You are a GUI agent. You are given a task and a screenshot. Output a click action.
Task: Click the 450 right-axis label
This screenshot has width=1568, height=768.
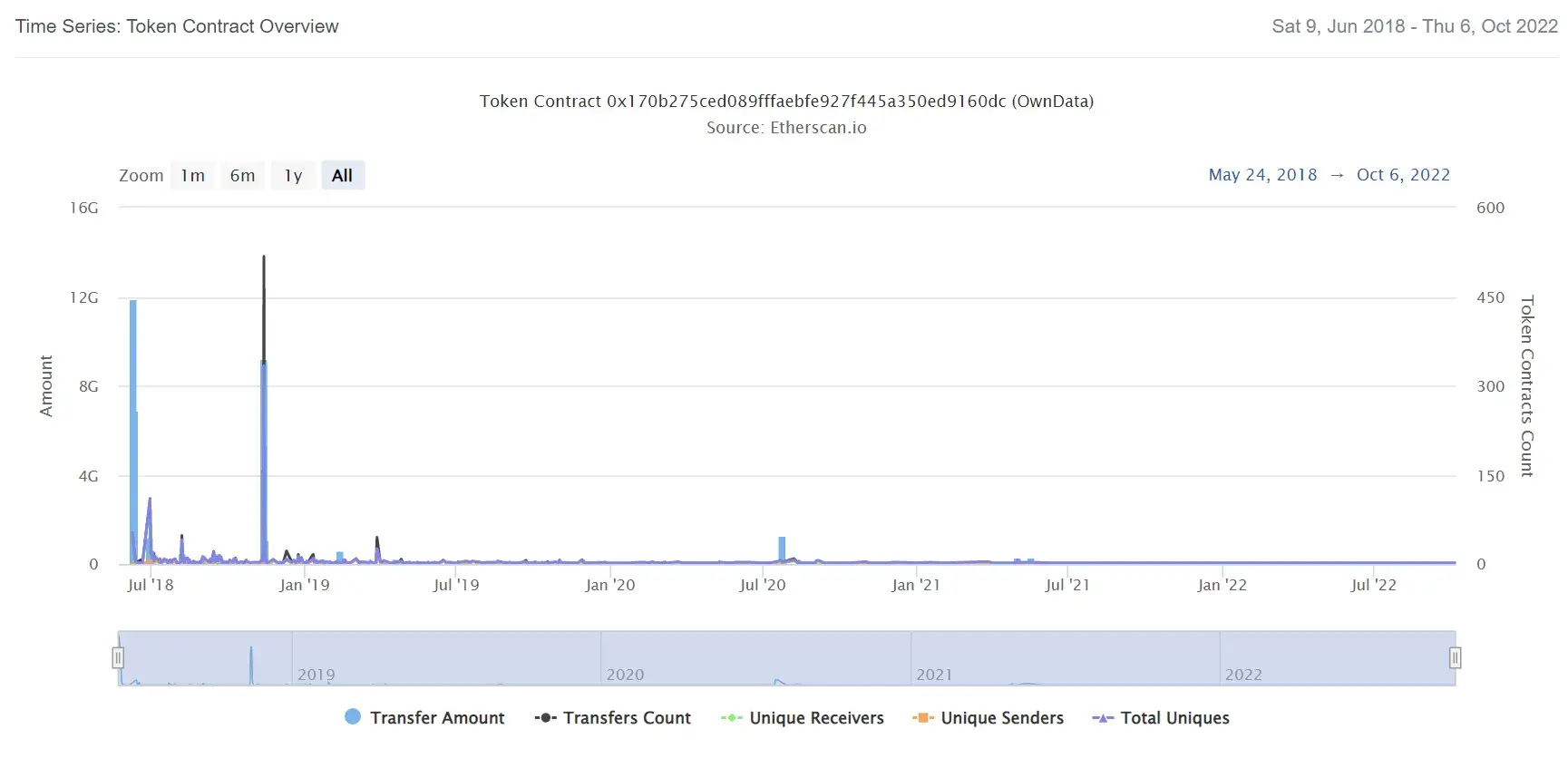pos(1490,297)
